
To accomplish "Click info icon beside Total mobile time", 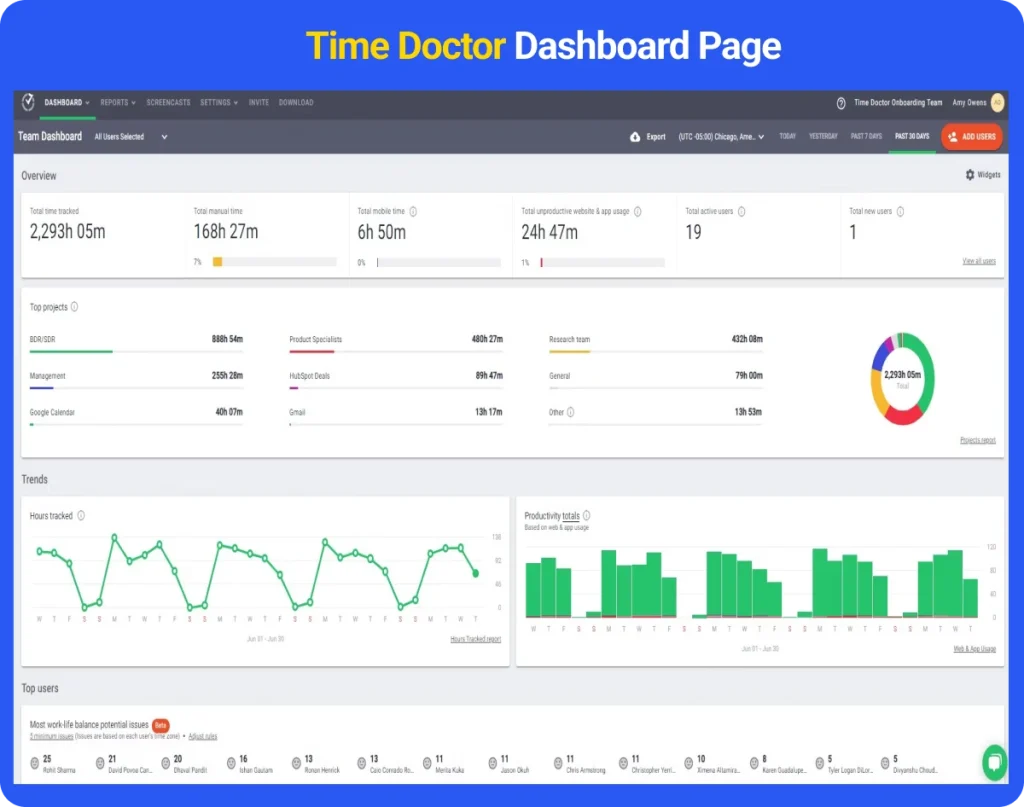I will (x=413, y=212).
